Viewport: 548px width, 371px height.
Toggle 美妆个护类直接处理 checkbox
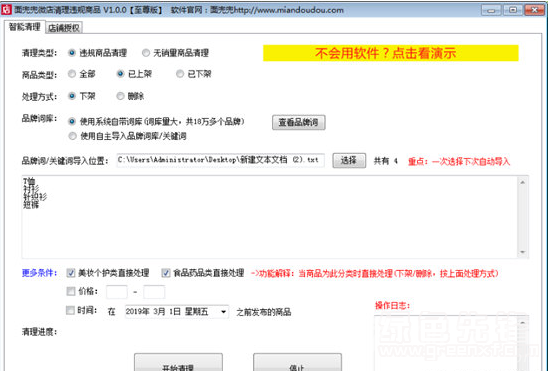click(71, 273)
